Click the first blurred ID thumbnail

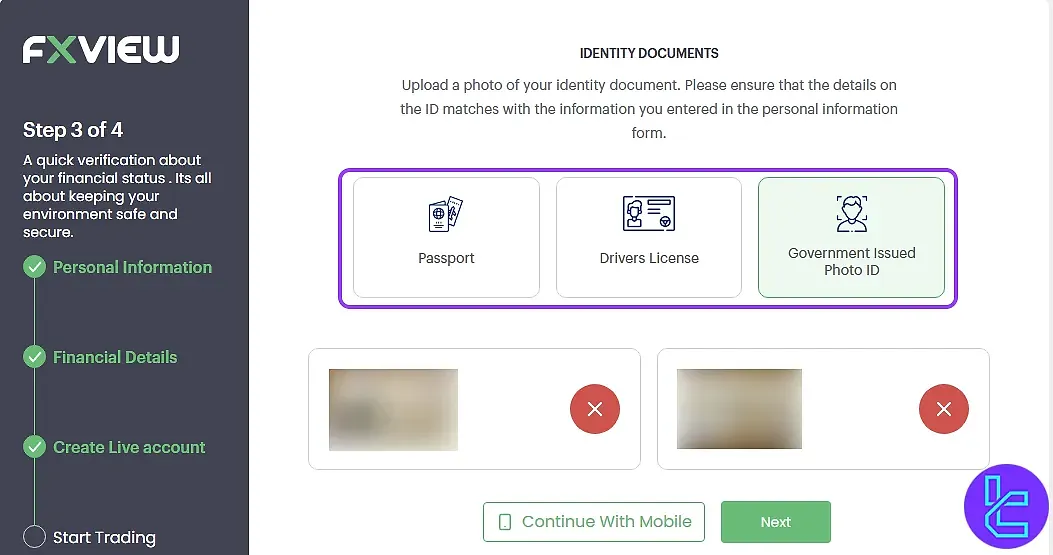[x=393, y=409]
